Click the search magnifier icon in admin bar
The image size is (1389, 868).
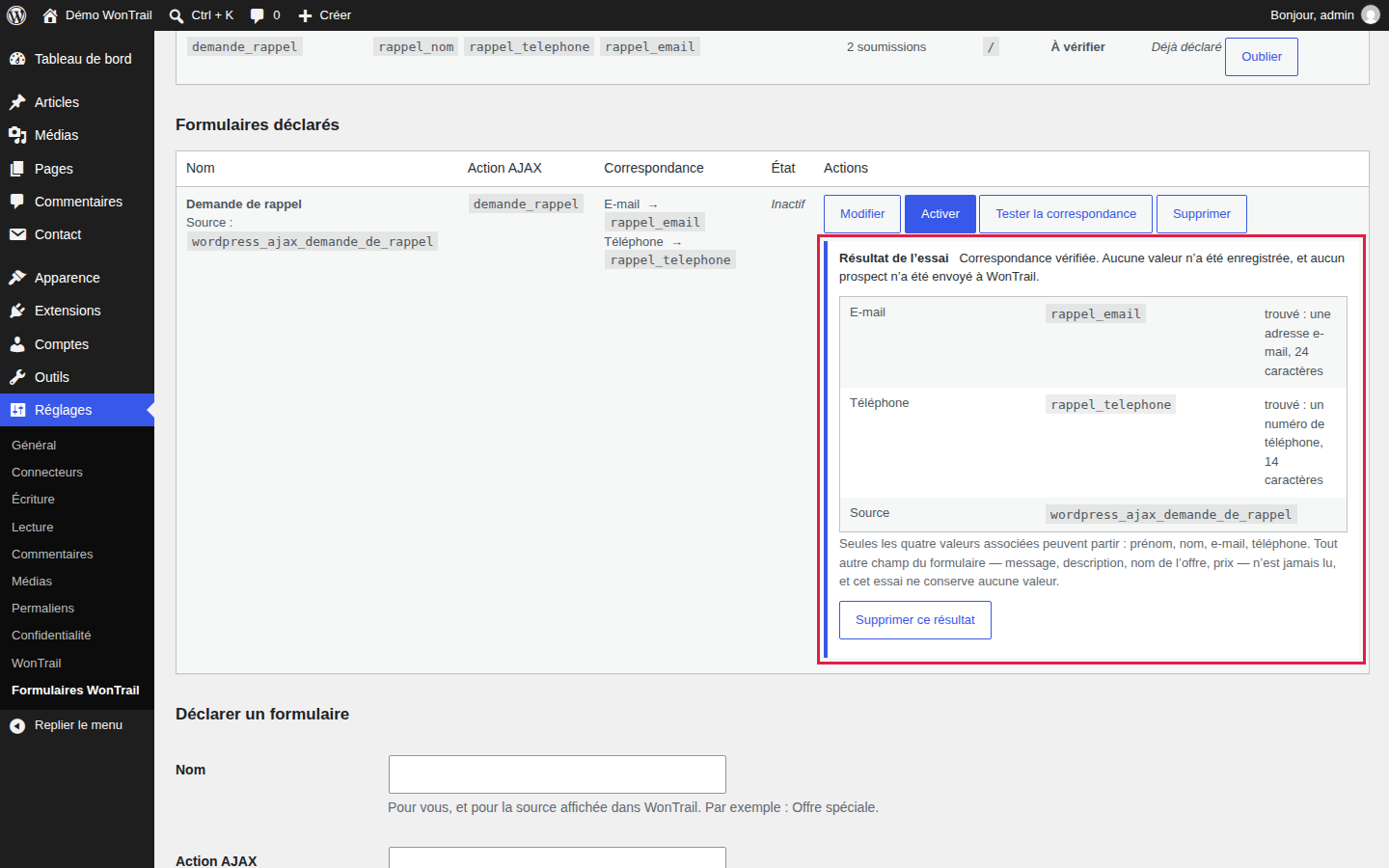[x=177, y=15]
